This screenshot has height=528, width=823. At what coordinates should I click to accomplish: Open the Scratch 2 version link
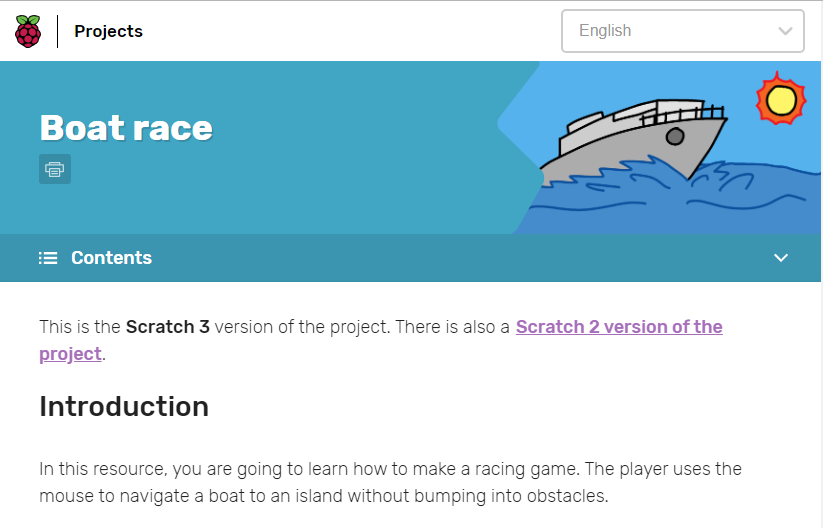618,327
